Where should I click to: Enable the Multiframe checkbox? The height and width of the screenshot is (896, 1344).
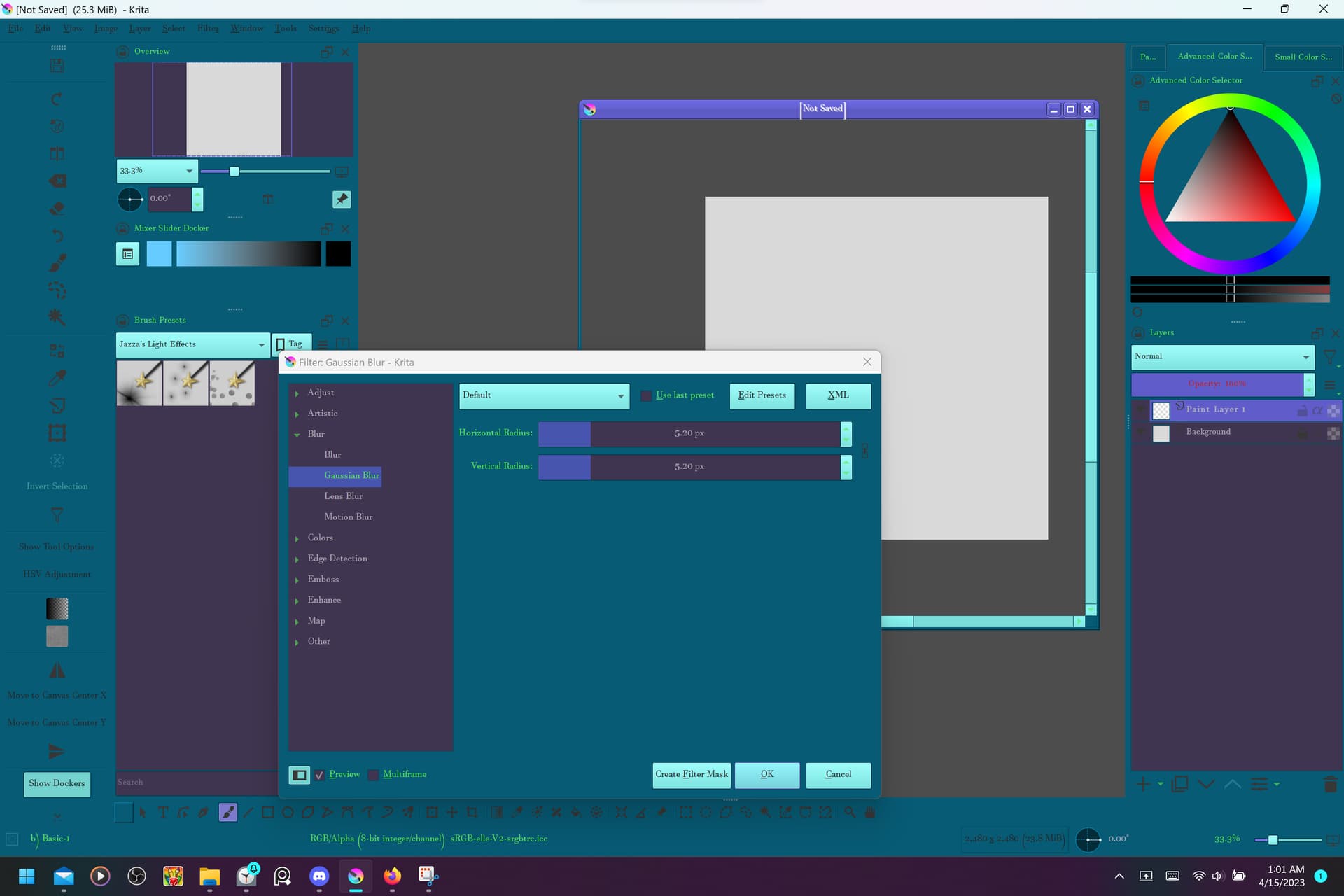point(373,775)
